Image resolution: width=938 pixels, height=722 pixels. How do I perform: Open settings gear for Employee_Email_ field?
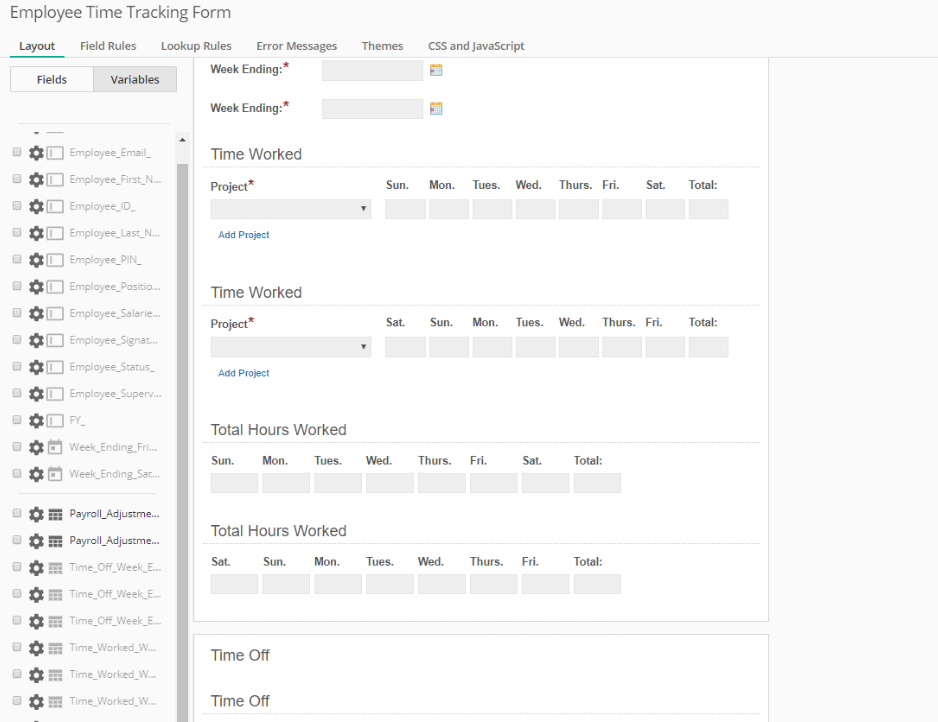pos(36,153)
